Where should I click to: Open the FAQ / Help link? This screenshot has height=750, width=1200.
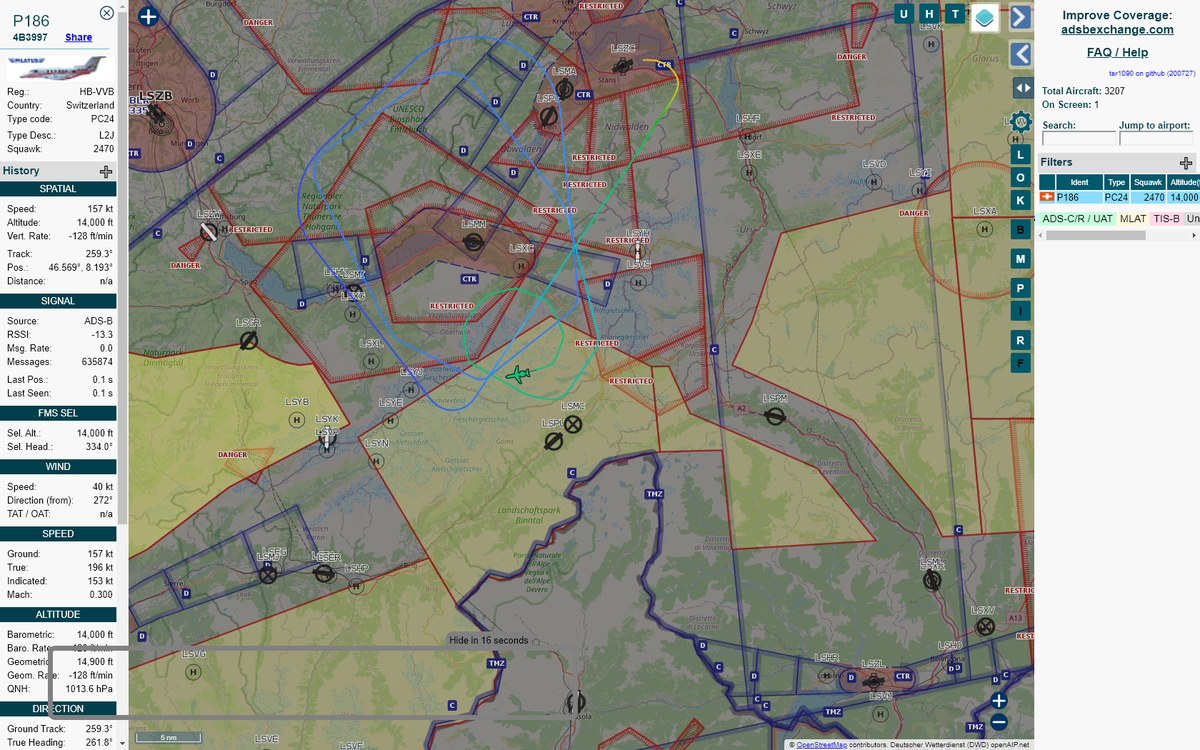coord(1117,52)
